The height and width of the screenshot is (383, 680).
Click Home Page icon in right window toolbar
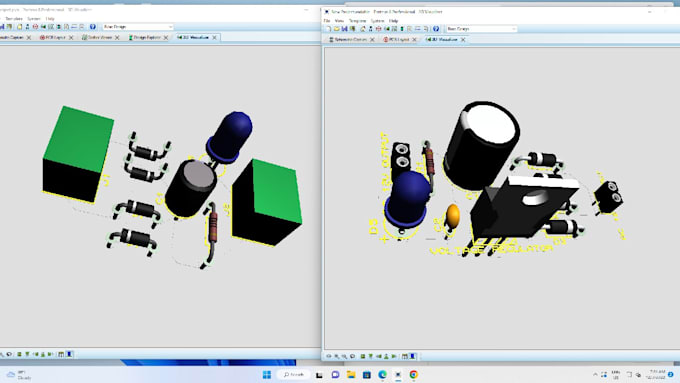point(363,29)
